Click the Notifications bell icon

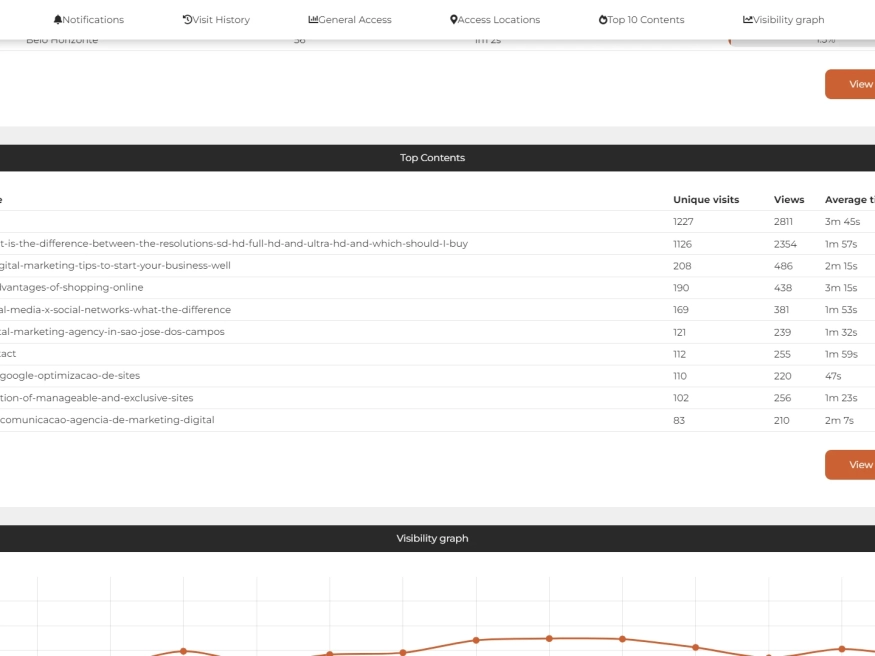coord(58,19)
